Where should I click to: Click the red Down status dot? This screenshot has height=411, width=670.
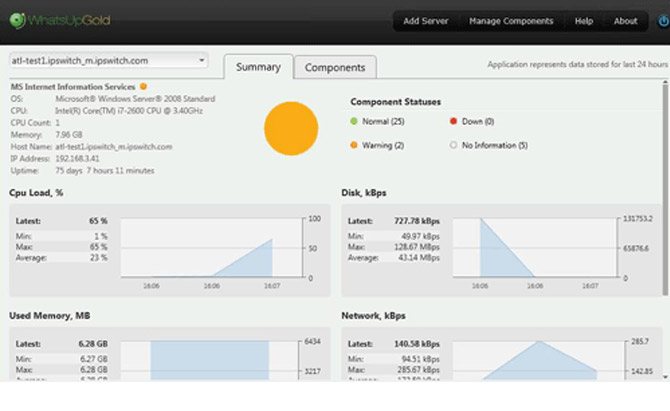click(x=453, y=121)
